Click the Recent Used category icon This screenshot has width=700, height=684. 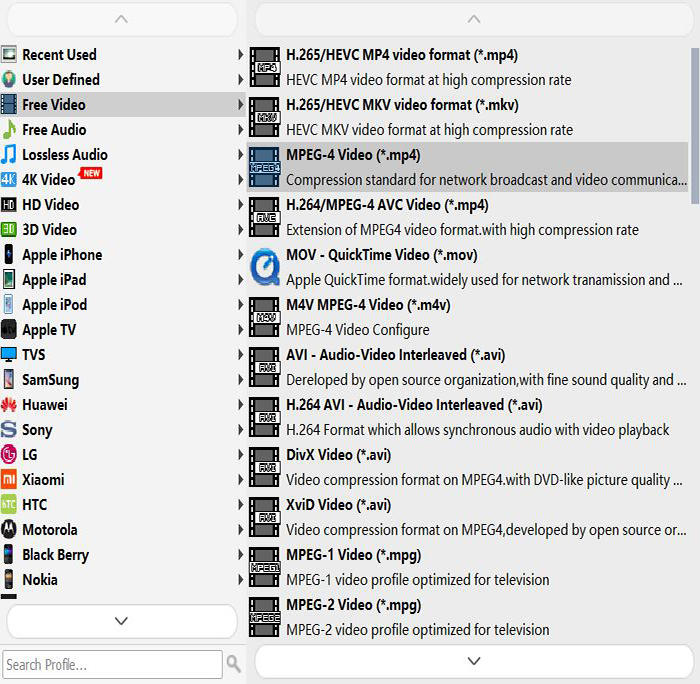pyautogui.click(x=9, y=54)
